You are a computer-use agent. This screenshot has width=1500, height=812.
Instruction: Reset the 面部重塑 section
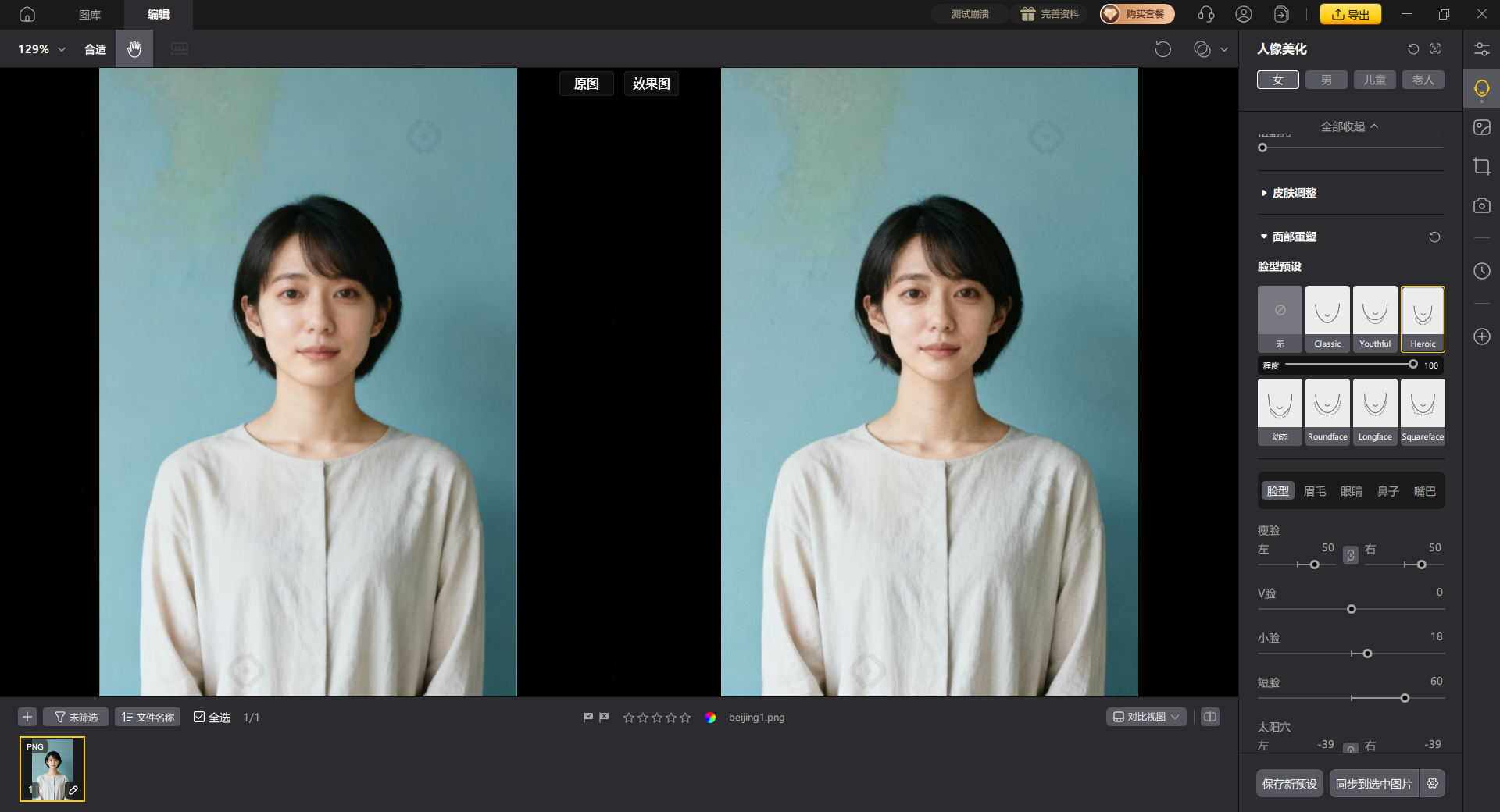pos(1434,237)
